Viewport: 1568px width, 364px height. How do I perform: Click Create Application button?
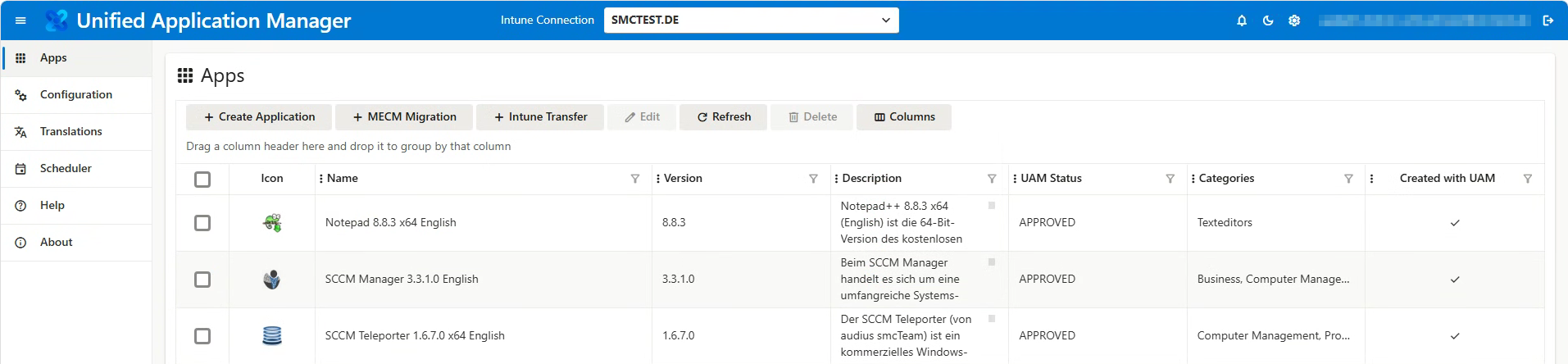click(x=259, y=117)
